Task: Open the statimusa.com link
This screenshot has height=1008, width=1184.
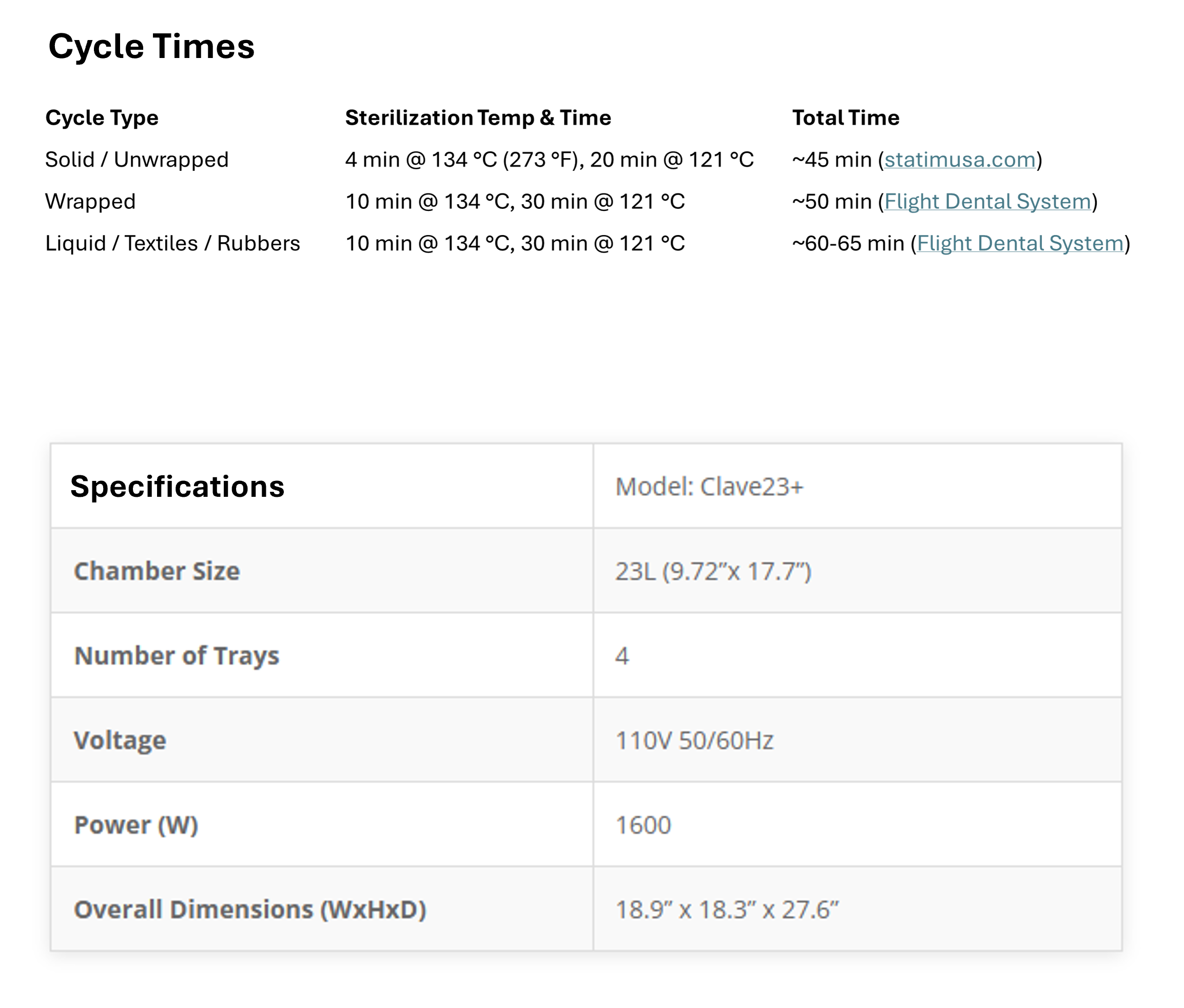Action: [960, 160]
